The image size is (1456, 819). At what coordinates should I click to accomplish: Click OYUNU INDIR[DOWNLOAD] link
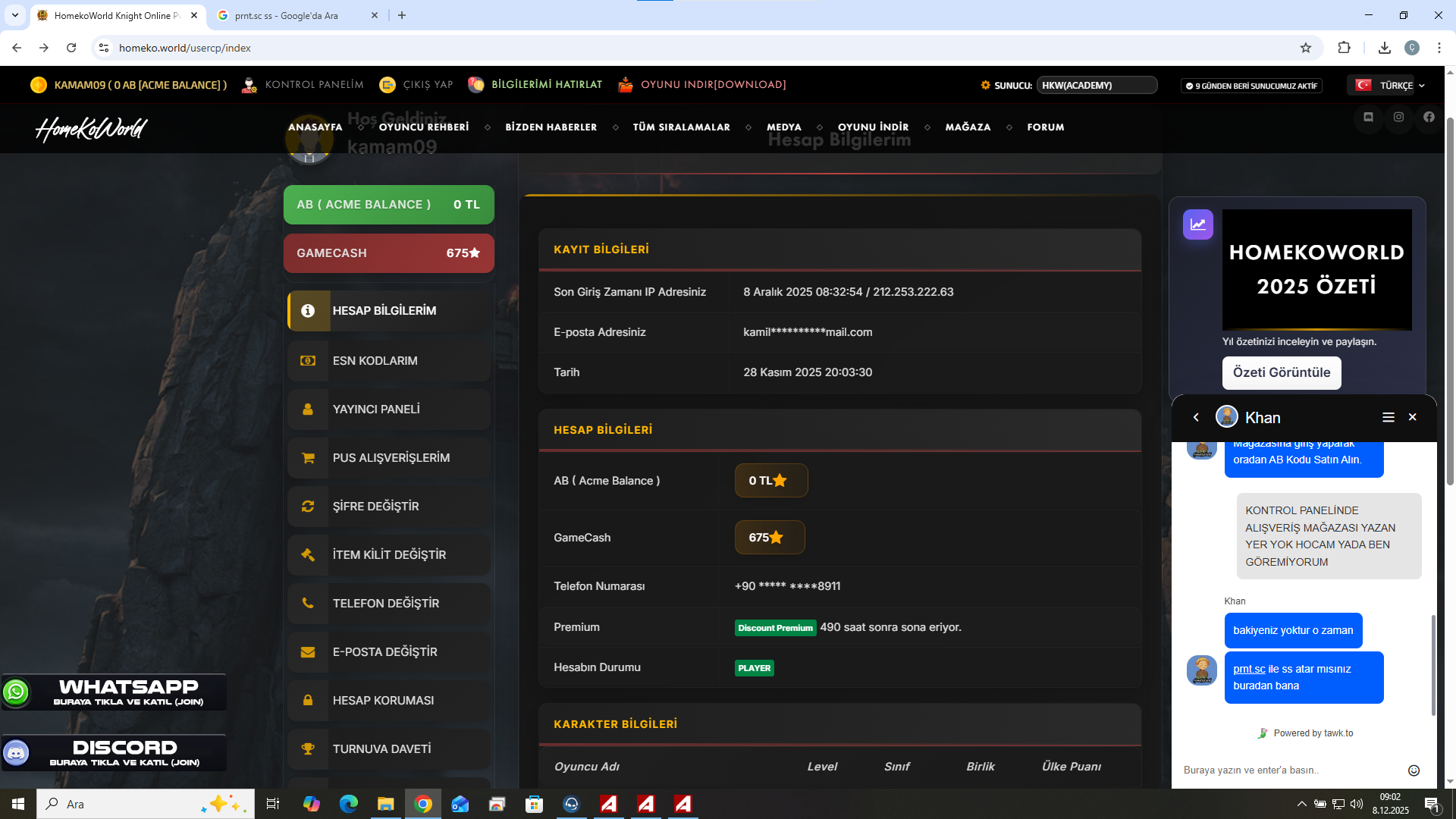(x=702, y=85)
